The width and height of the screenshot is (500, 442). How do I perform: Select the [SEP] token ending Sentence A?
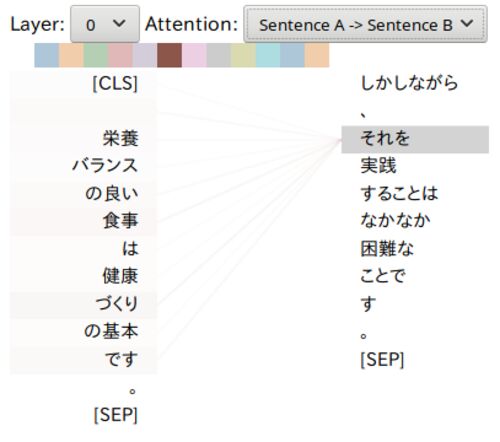point(115,415)
